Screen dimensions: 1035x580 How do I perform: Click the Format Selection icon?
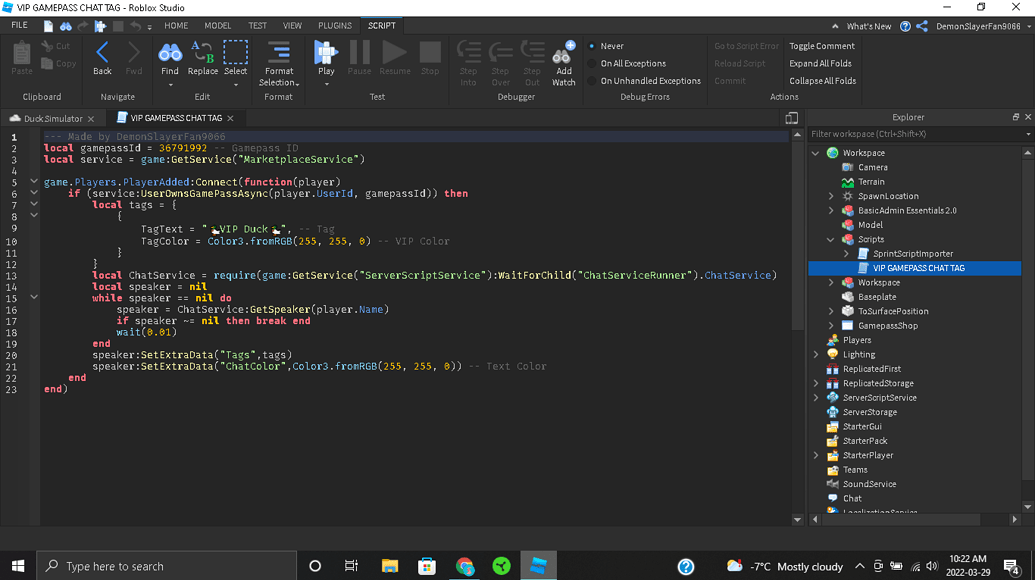point(279,52)
